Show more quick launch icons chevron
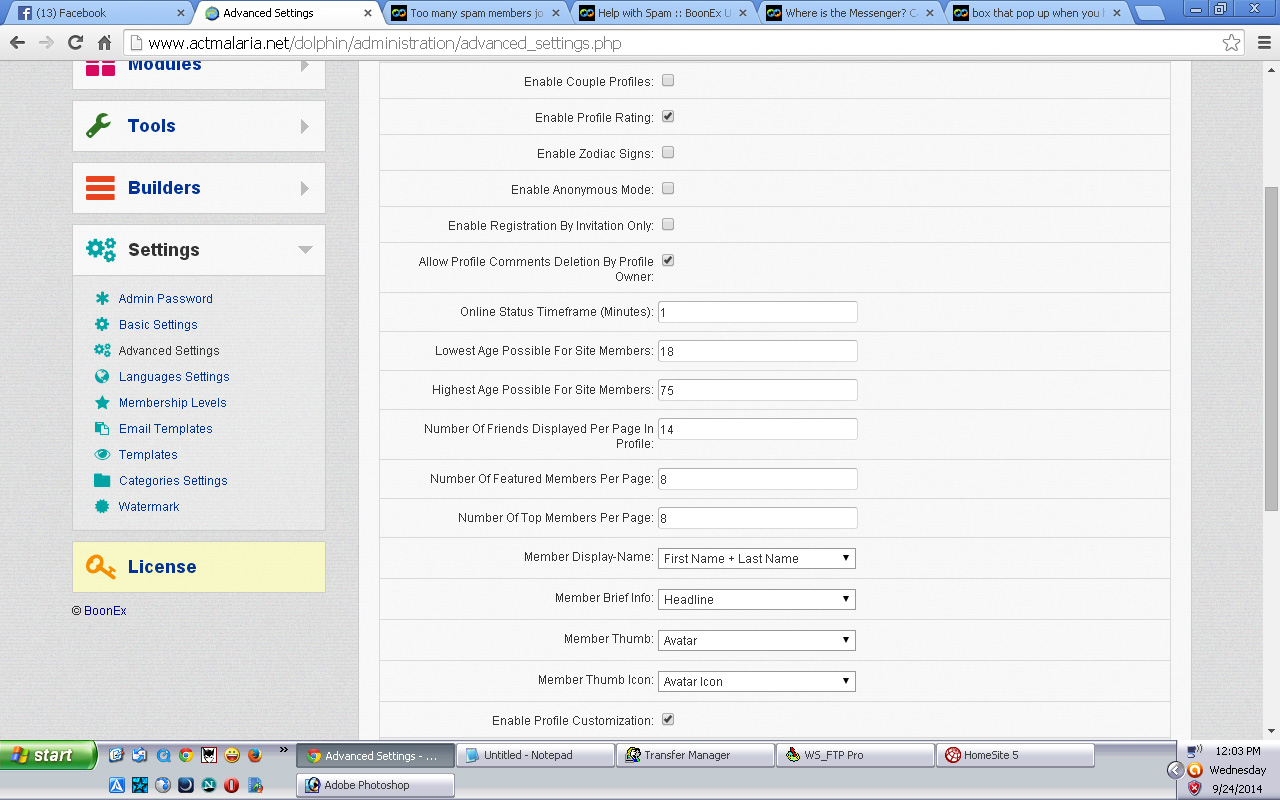 coord(283,749)
